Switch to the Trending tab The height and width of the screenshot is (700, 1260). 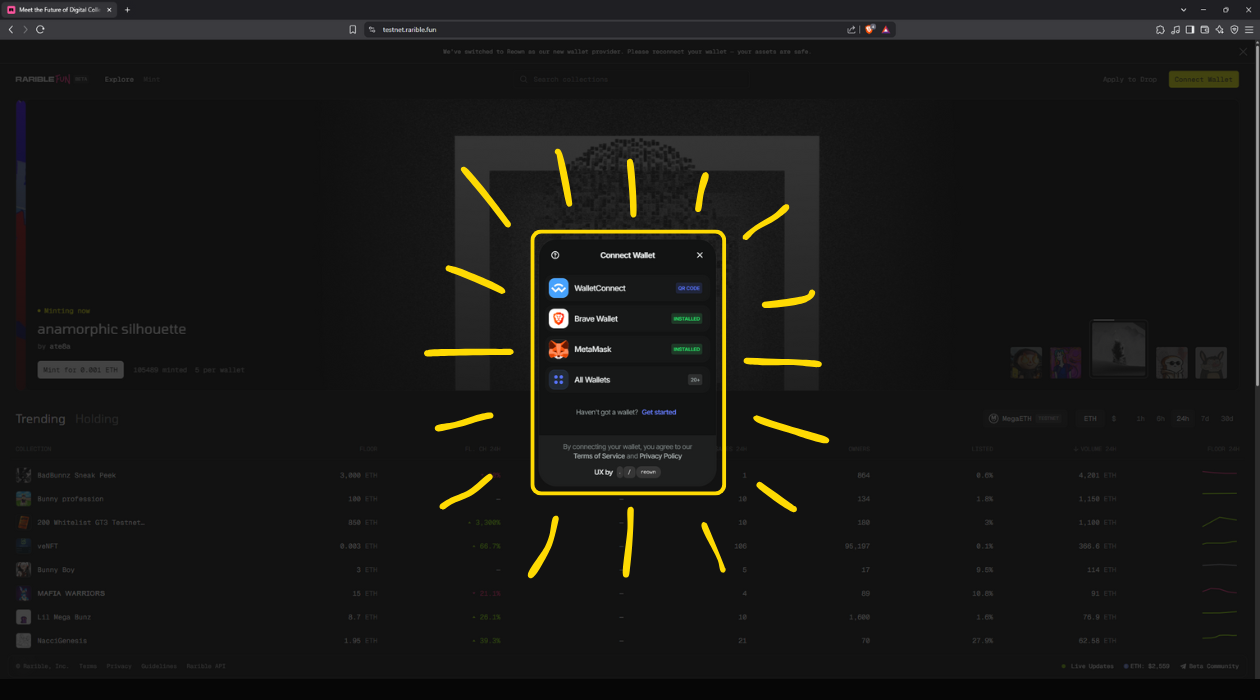[40, 419]
